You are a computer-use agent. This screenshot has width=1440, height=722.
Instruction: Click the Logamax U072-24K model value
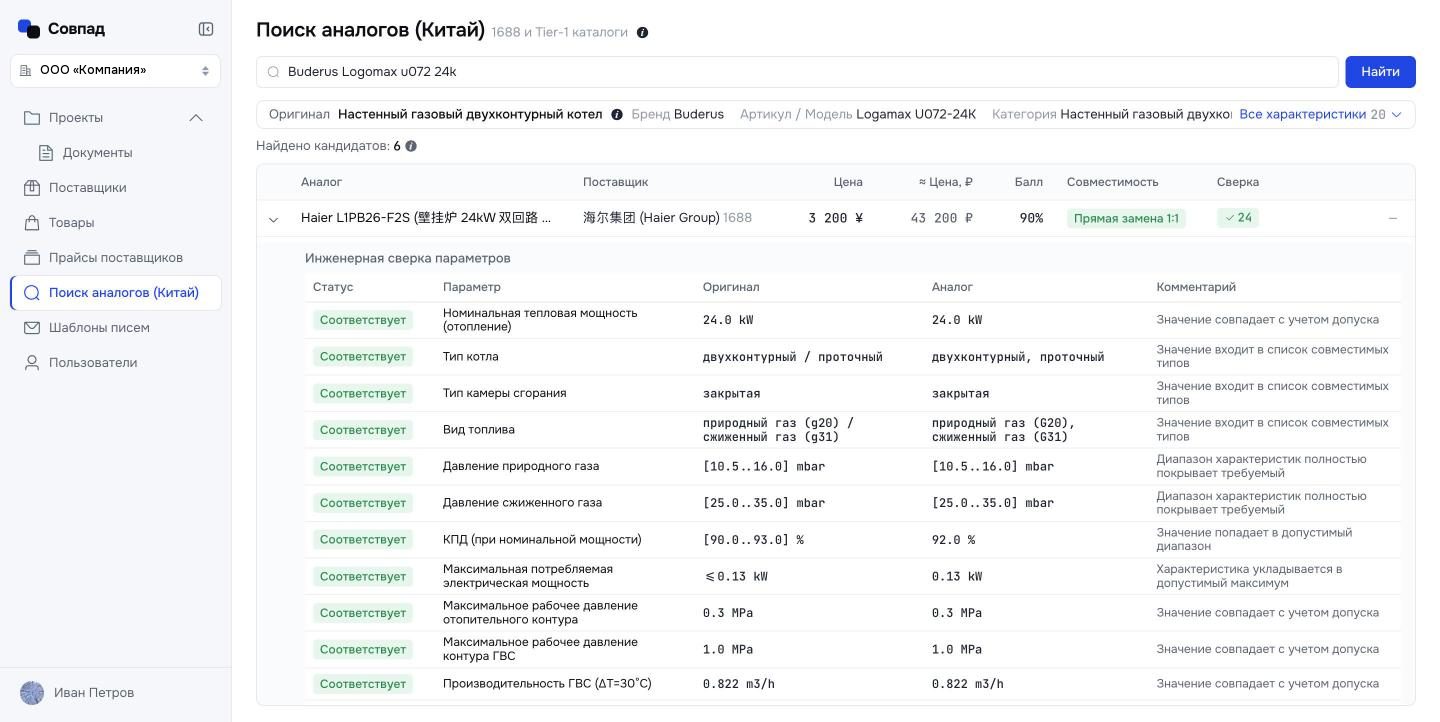tap(916, 114)
